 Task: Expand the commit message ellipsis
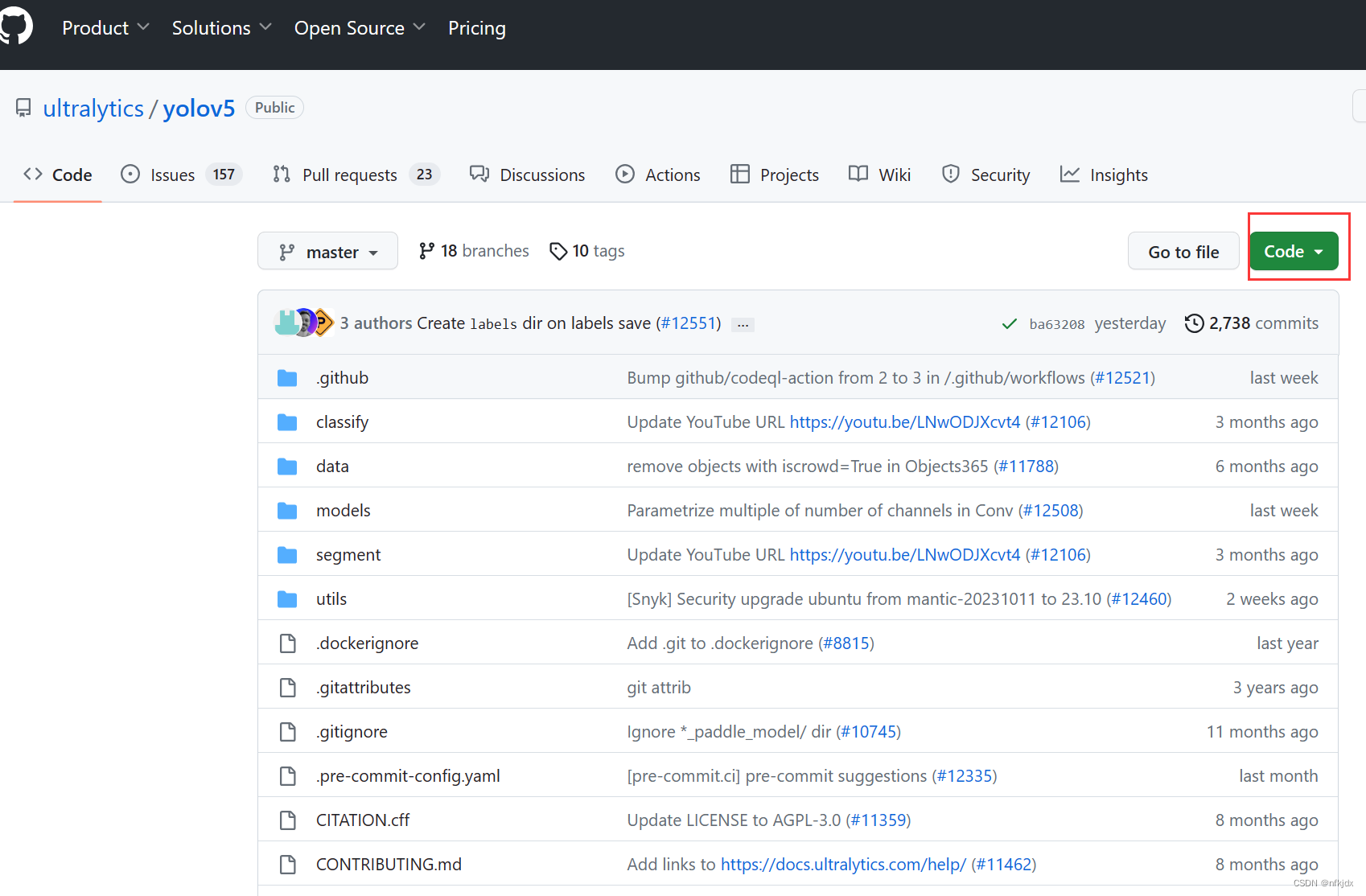[x=743, y=325]
